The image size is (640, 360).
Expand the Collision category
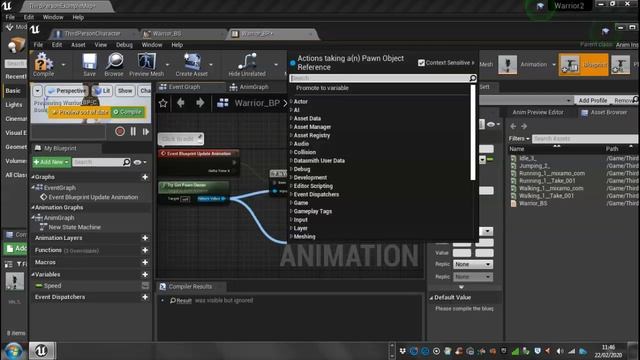coord(291,152)
